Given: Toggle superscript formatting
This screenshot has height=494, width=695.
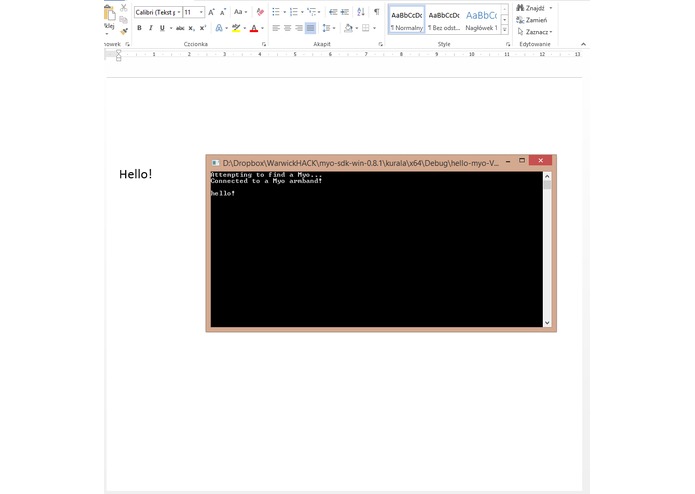Looking at the screenshot, I should 203,28.
